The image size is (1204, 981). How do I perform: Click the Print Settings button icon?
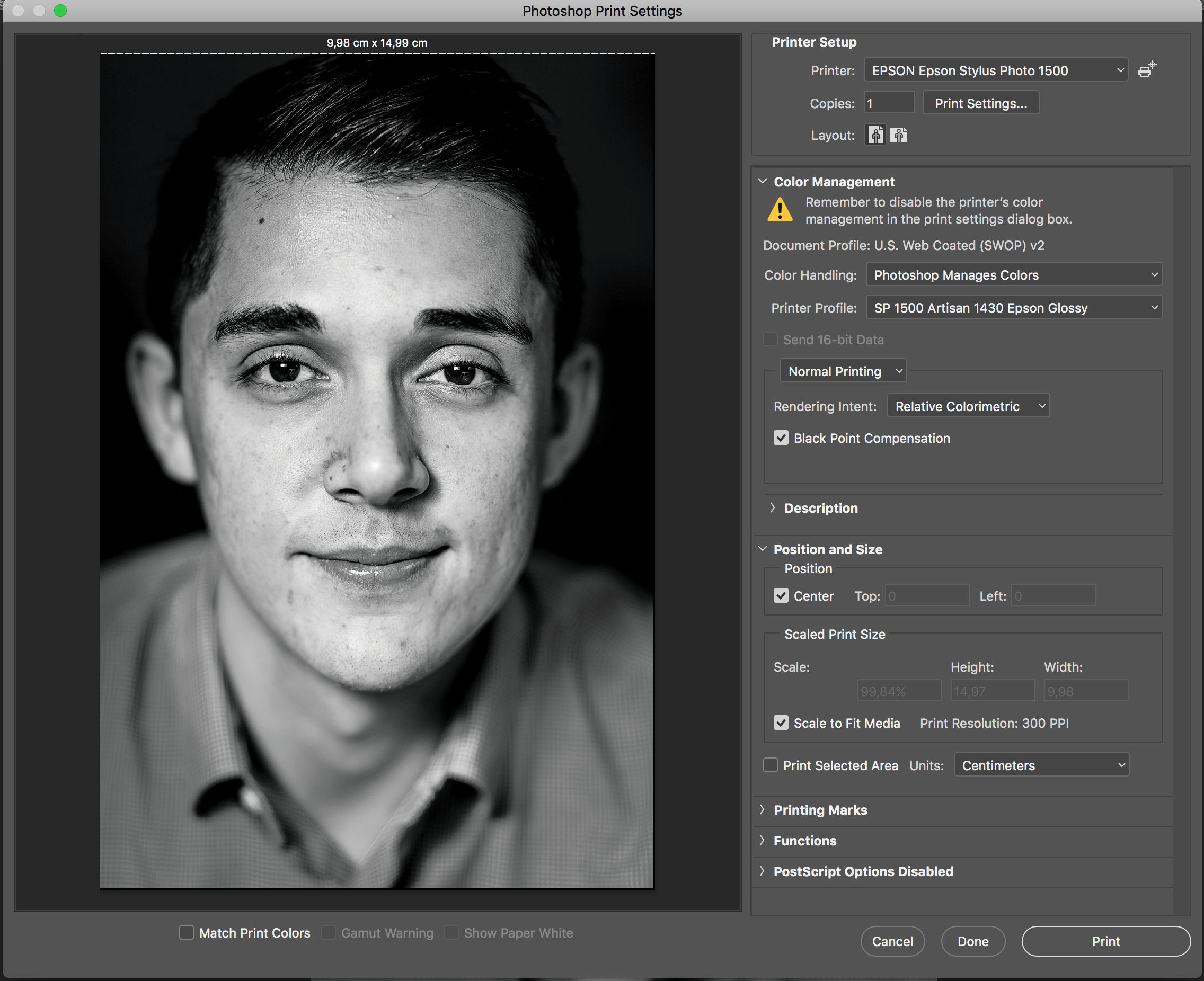pos(980,103)
